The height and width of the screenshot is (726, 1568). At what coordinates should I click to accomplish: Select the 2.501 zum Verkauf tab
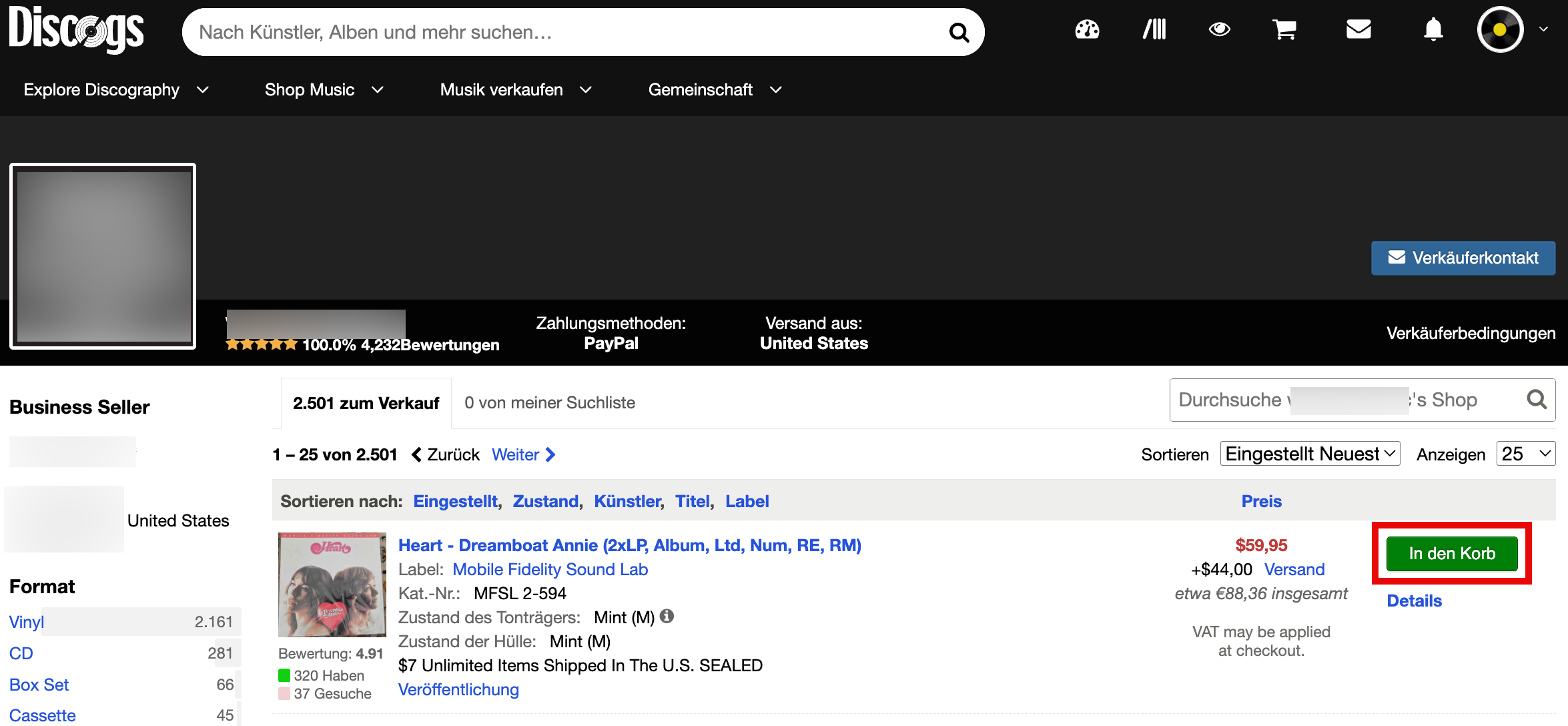pos(366,403)
